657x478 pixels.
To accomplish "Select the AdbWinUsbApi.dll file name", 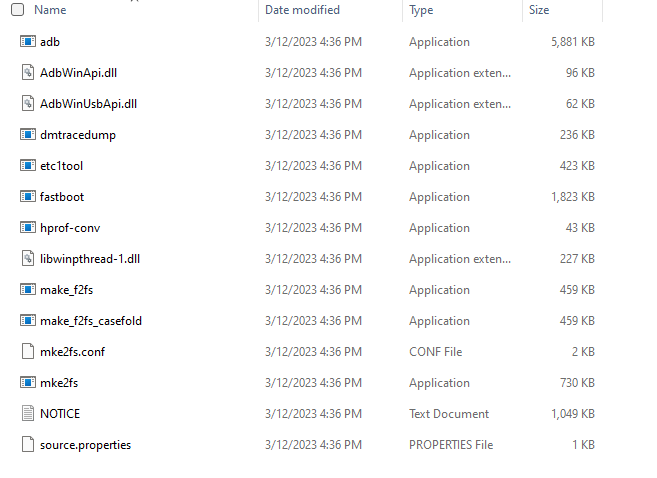I will (x=88, y=104).
